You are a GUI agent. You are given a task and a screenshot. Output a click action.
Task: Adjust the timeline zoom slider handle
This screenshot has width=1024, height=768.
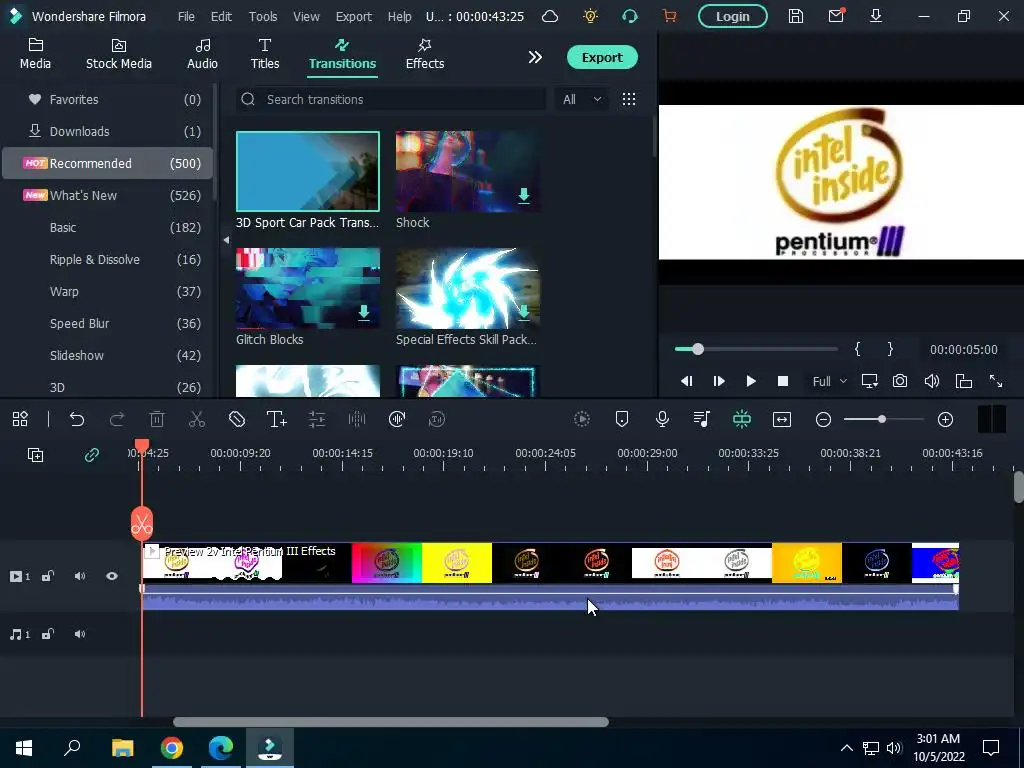pos(882,419)
